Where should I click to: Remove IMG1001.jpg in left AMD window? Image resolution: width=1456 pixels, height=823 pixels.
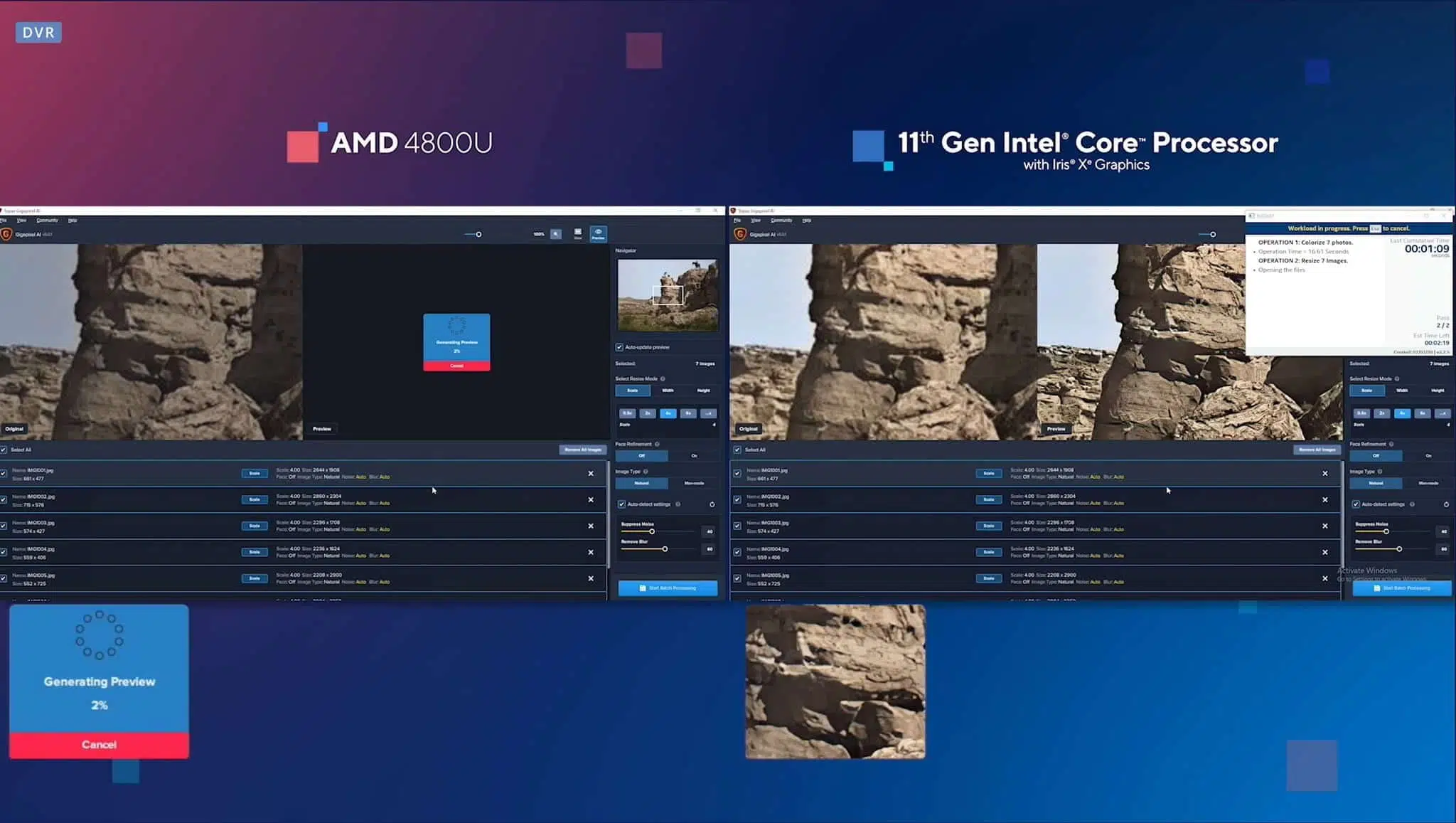pos(591,474)
